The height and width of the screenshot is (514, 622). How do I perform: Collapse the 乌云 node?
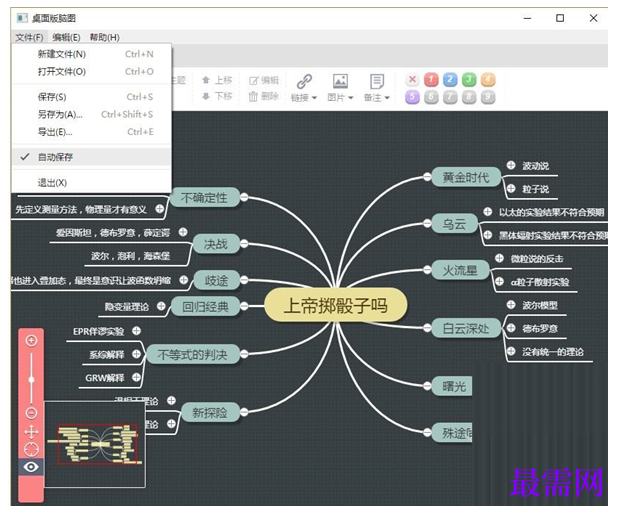[x=427, y=223]
